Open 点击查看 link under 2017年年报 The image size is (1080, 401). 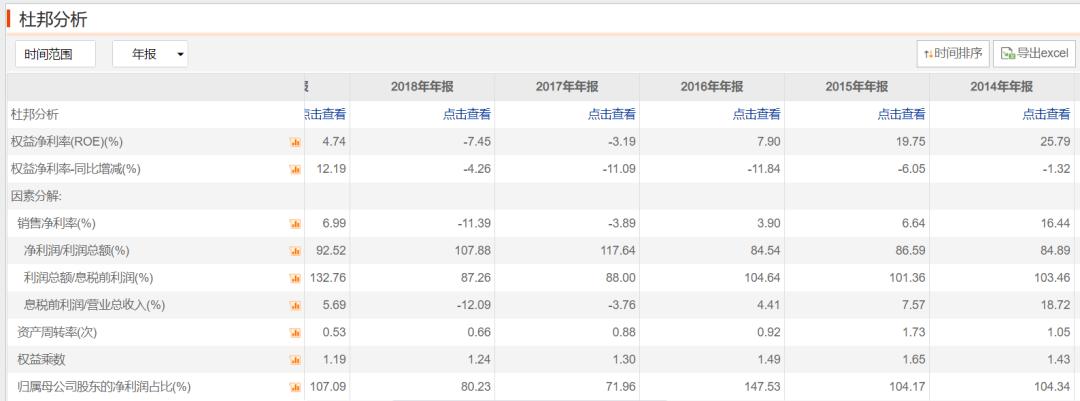(x=612, y=114)
